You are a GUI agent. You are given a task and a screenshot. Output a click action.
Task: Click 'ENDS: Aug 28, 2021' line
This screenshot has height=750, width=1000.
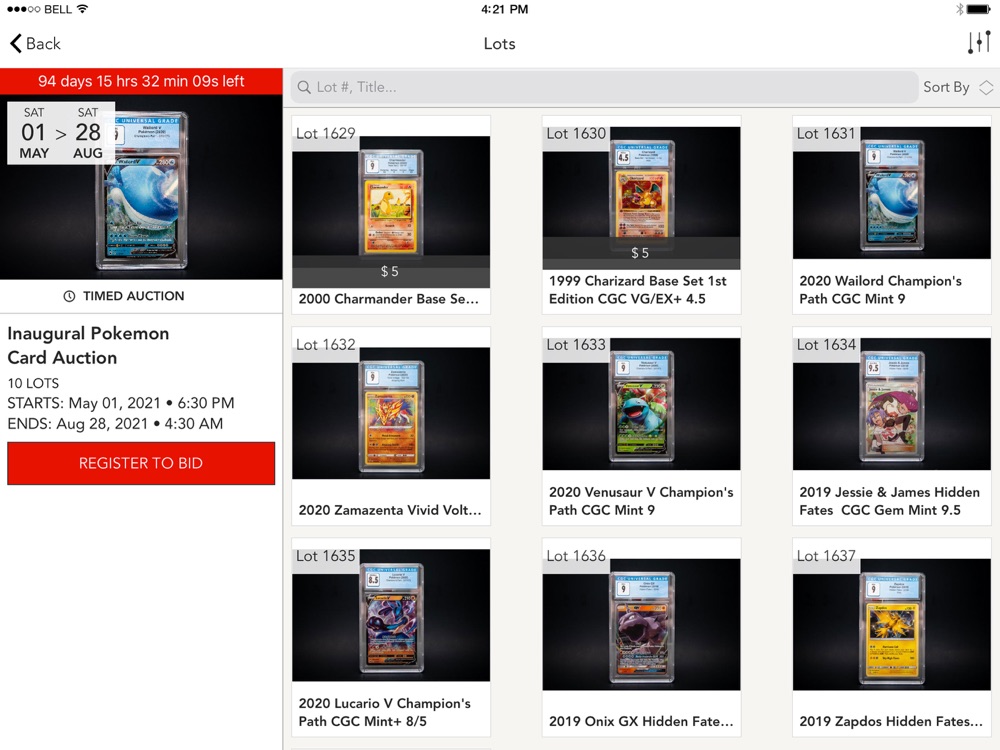click(x=115, y=423)
